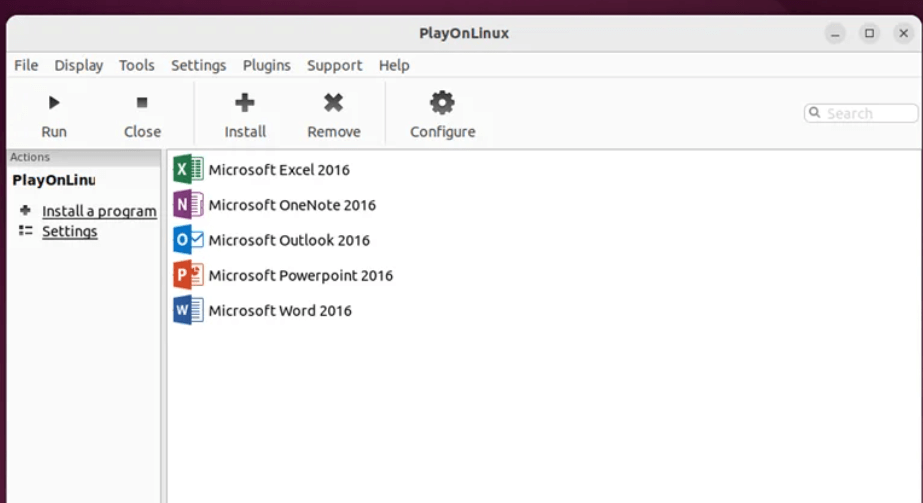Open the Display menu
Screen dimensions: 923x503
[79, 65]
